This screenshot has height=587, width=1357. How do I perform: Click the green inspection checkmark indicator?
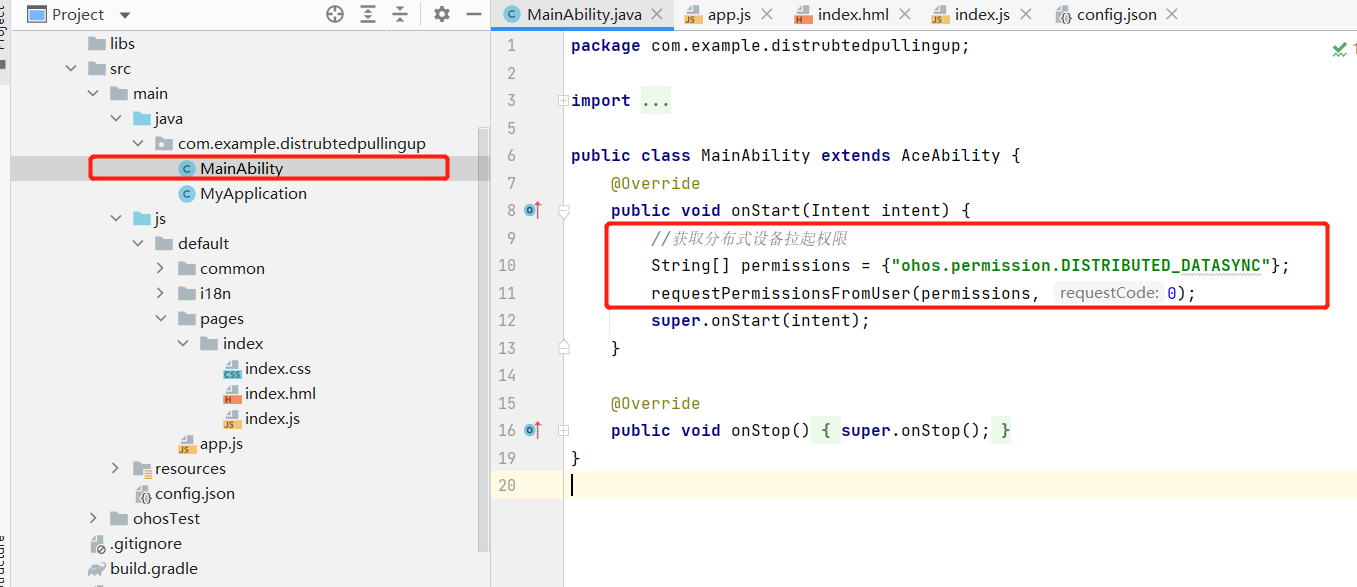[1339, 48]
